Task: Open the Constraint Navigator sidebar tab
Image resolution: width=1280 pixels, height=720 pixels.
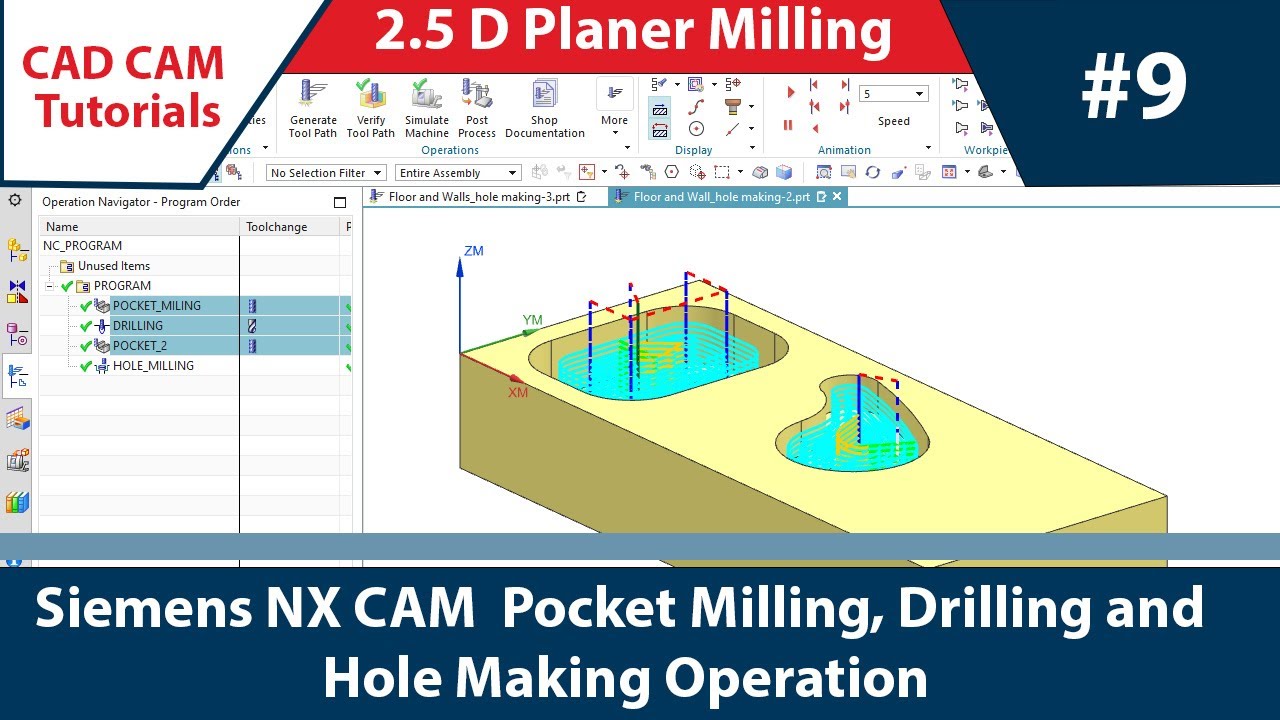Action: click(17, 291)
